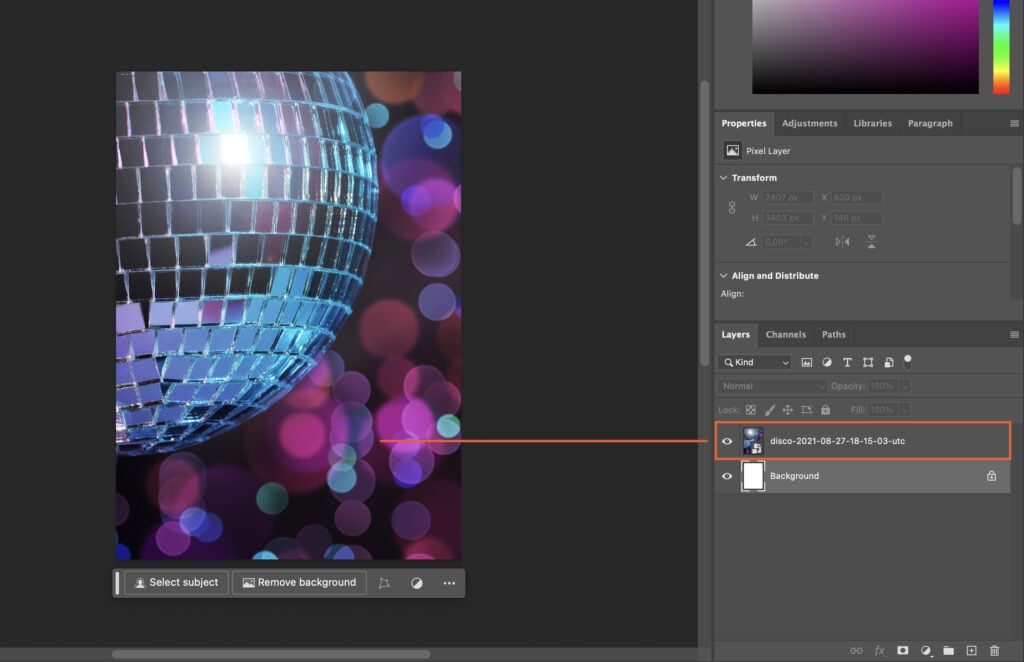Screen dimensions: 1024x662
Task: Create a new layer group
Action: coord(947,650)
